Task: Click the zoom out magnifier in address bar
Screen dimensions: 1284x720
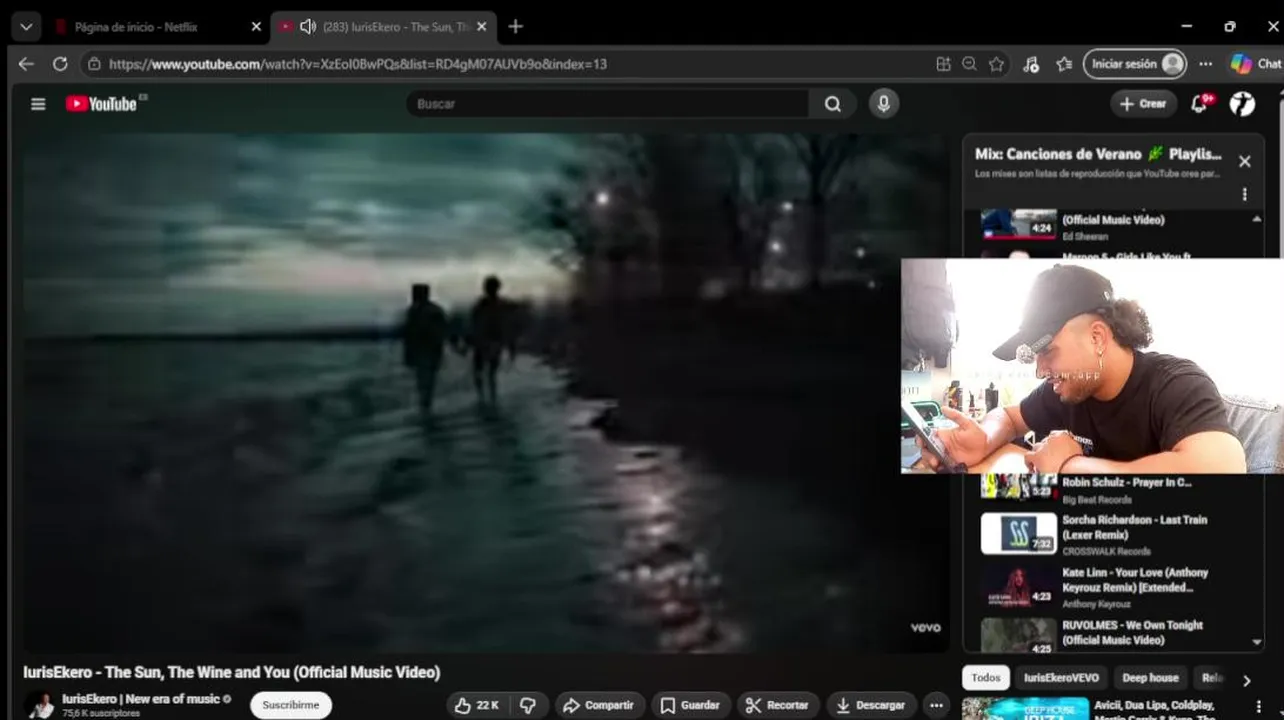Action: 969,64
